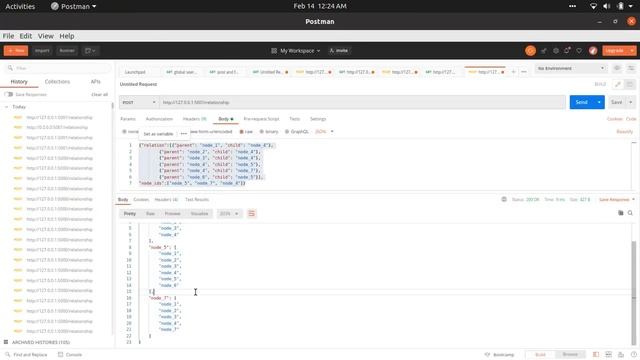The height and width of the screenshot is (360, 640).
Task: Open the Upgrade dropdown arrow
Action: 632,51
